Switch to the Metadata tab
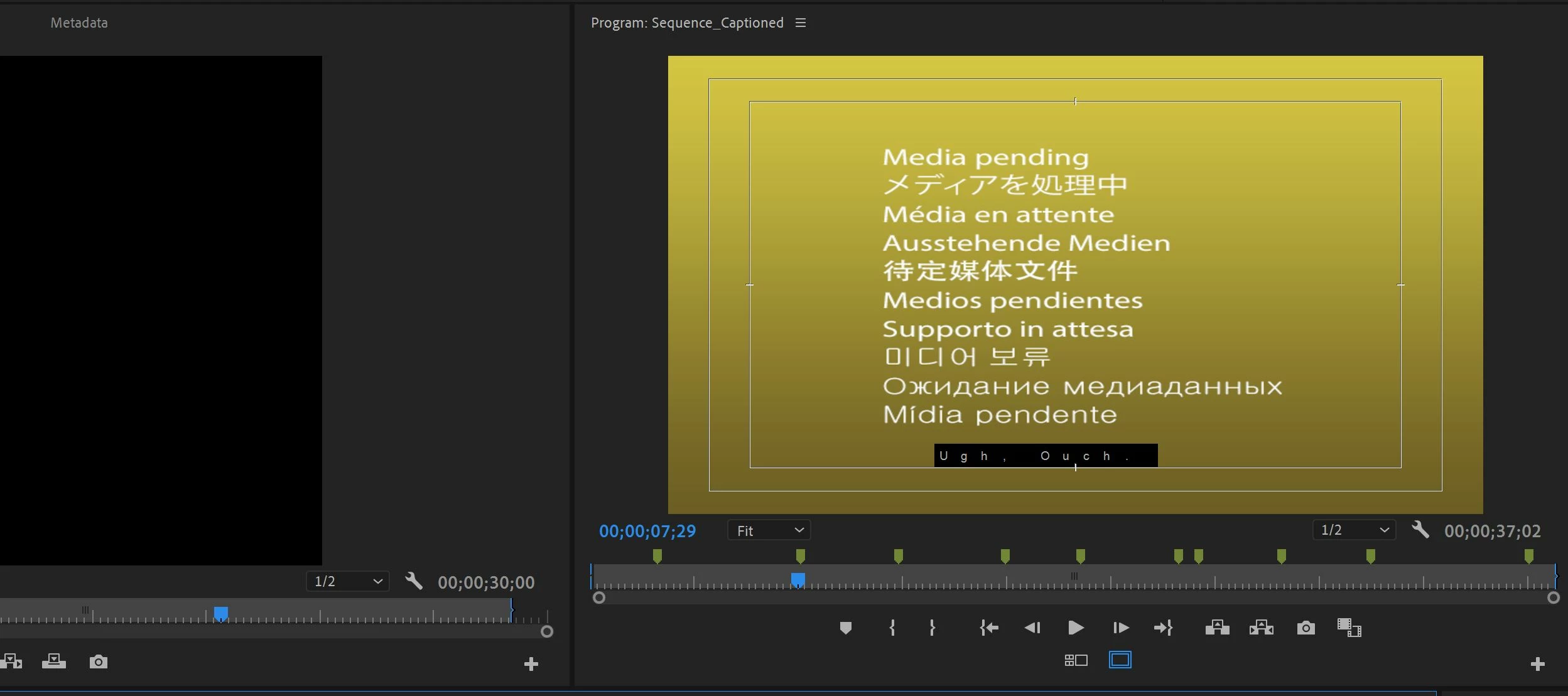The height and width of the screenshot is (696, 1568). click(x=79, y=23)
